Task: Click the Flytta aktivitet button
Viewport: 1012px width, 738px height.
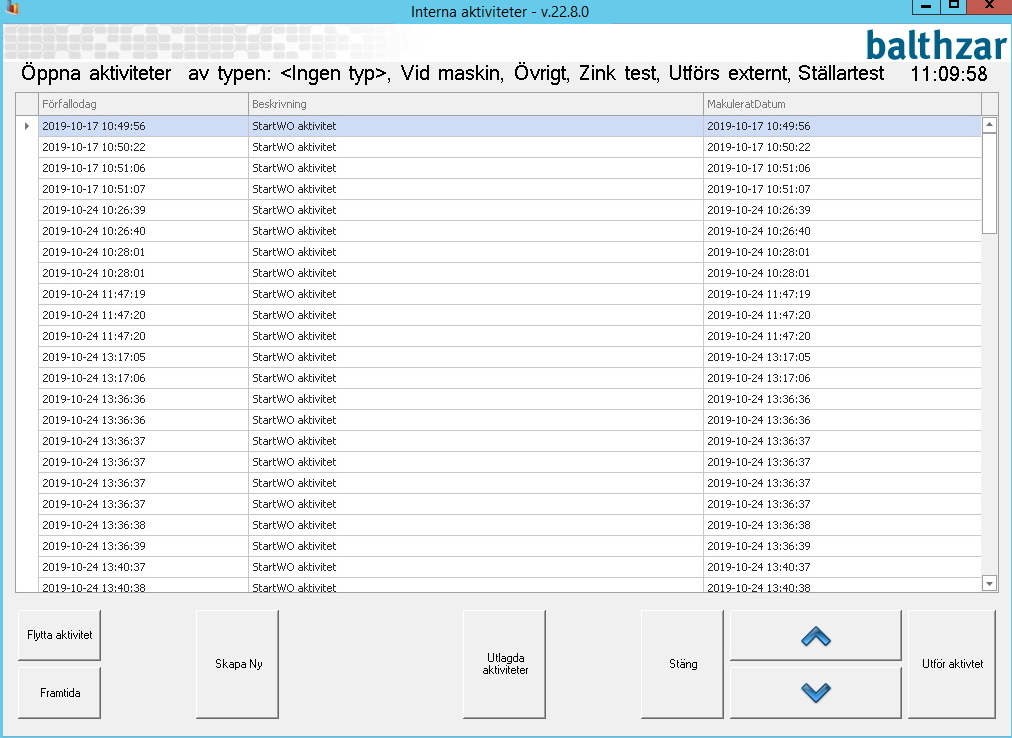Action: [59, 635]
